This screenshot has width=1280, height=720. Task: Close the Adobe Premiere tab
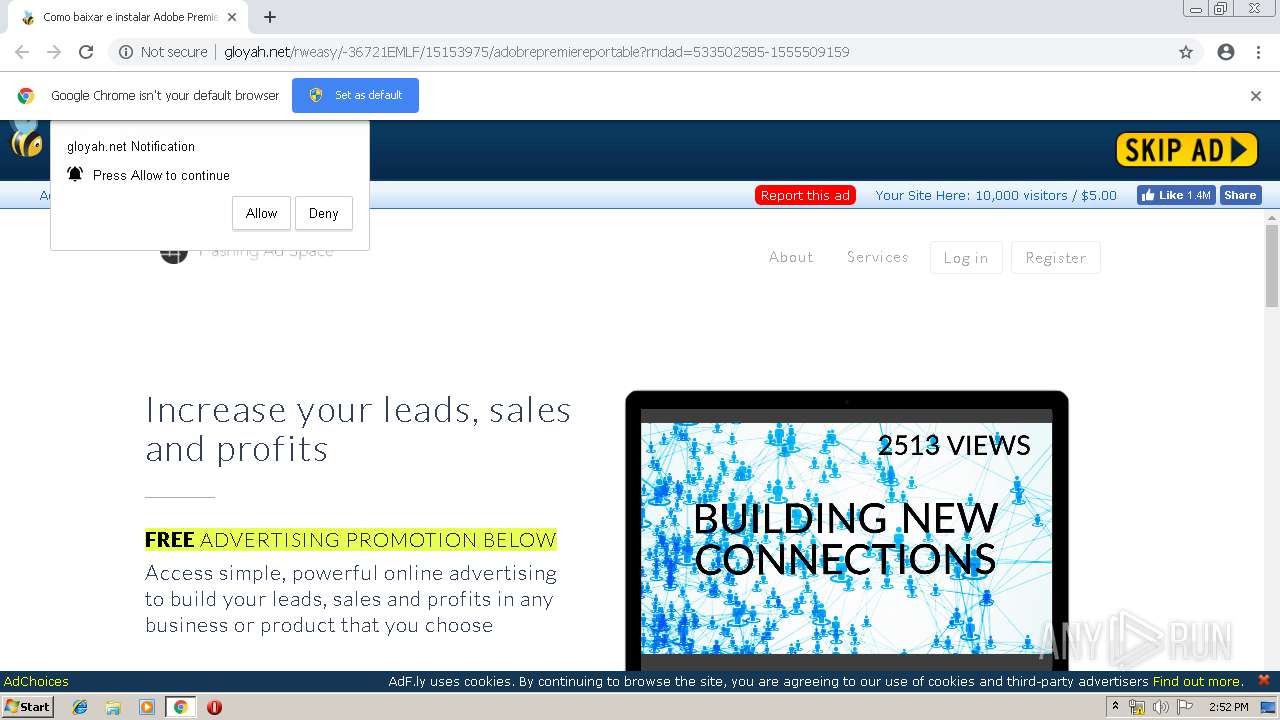[232, 17]
